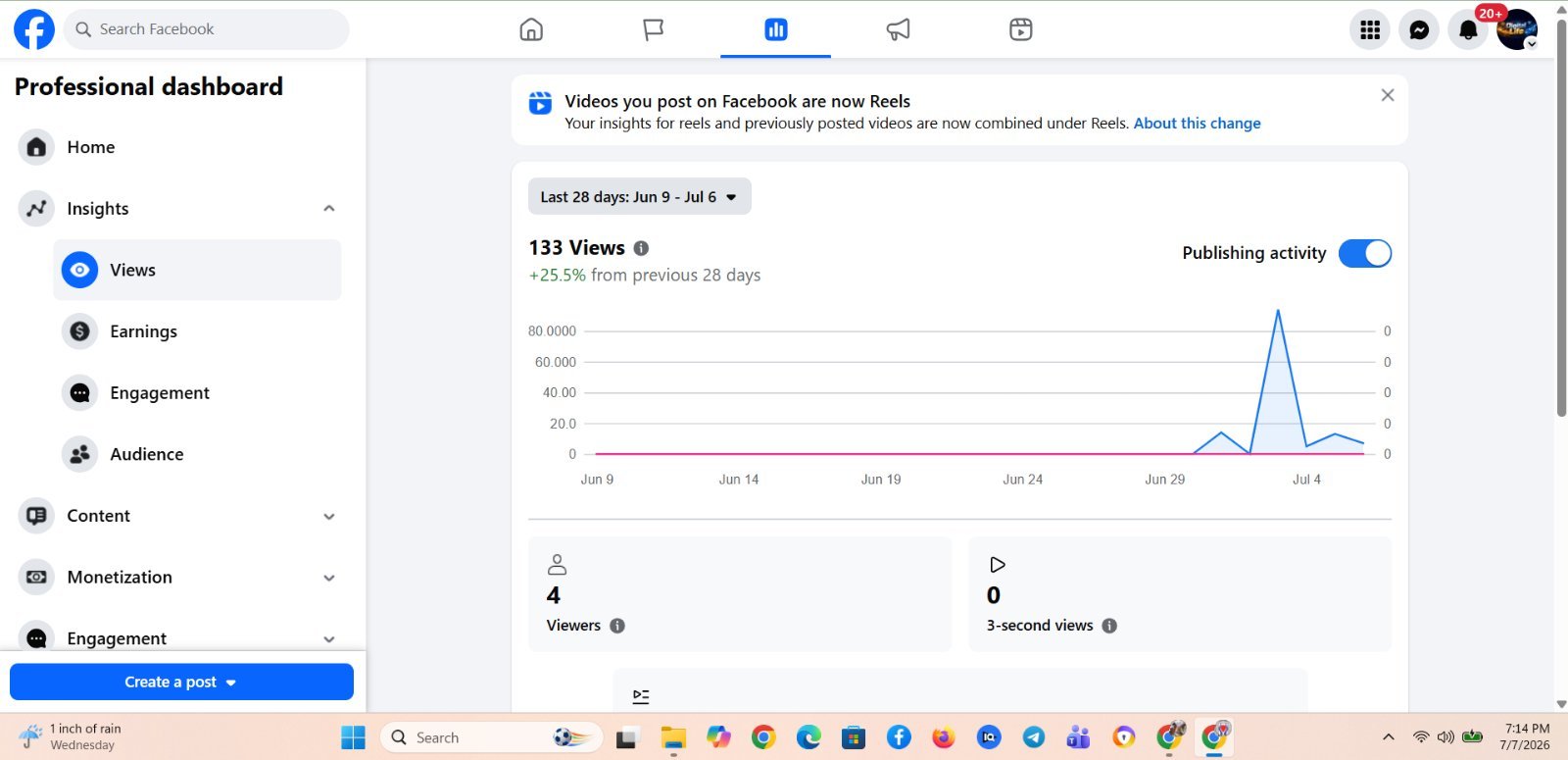Open Engagement under Insights
This screenshot has width=1568, height=760.
(197, 393)
